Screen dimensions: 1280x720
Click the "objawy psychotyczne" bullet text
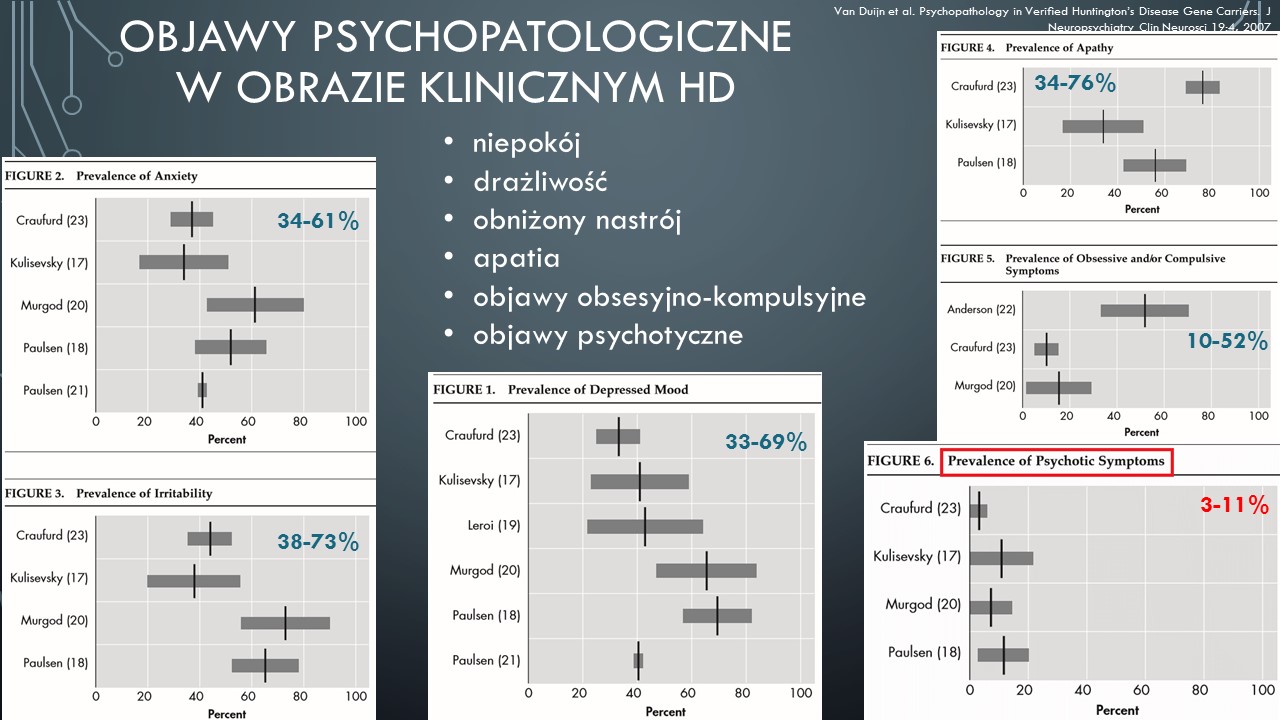pos(608,335)
